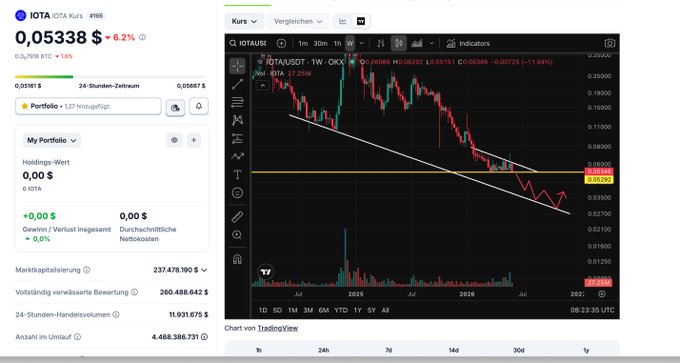
Task: Activate the zoom in tool
Action: (x=237, y=235)
